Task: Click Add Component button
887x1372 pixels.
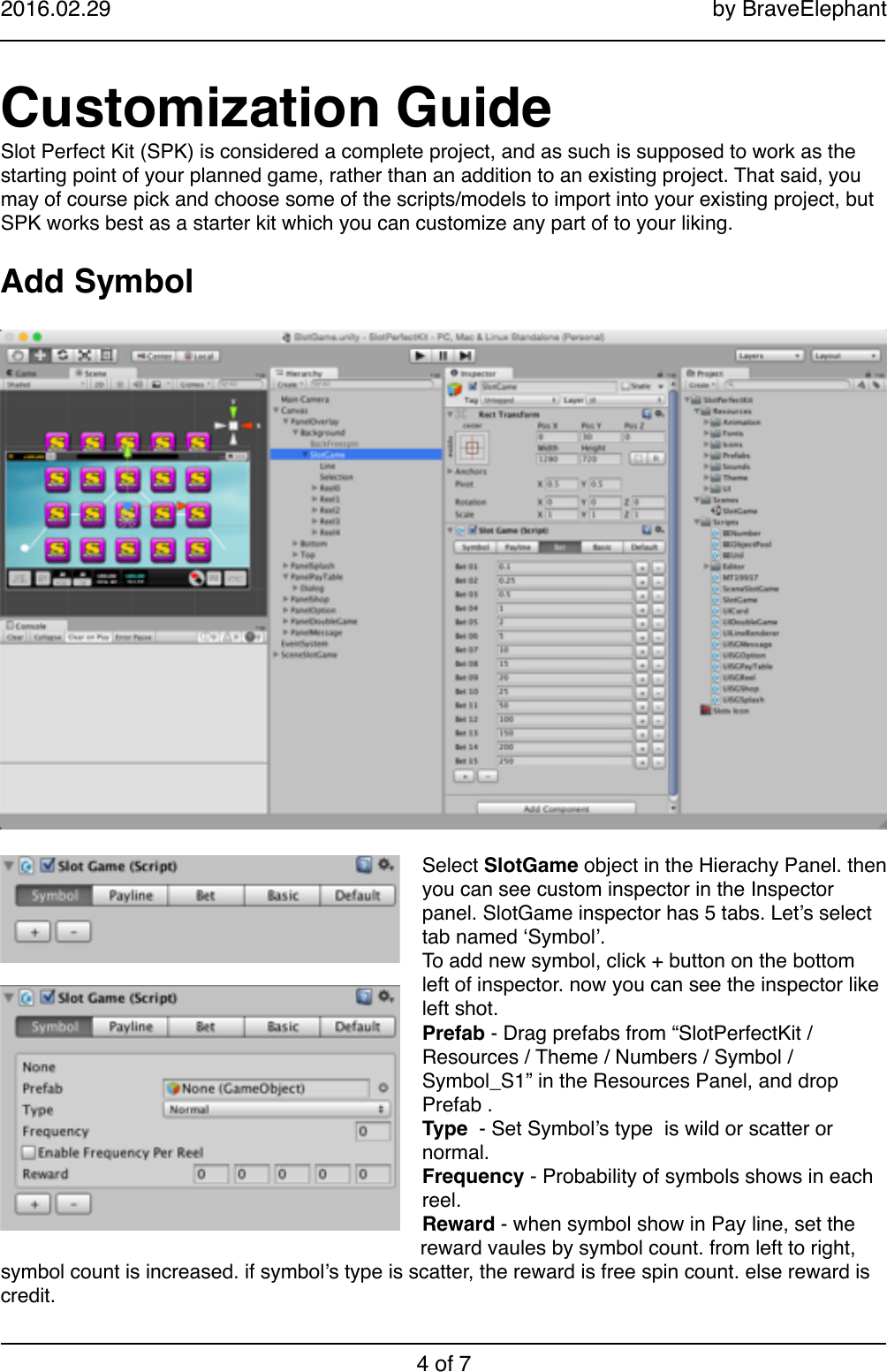Action: click(x=556, y=808)
